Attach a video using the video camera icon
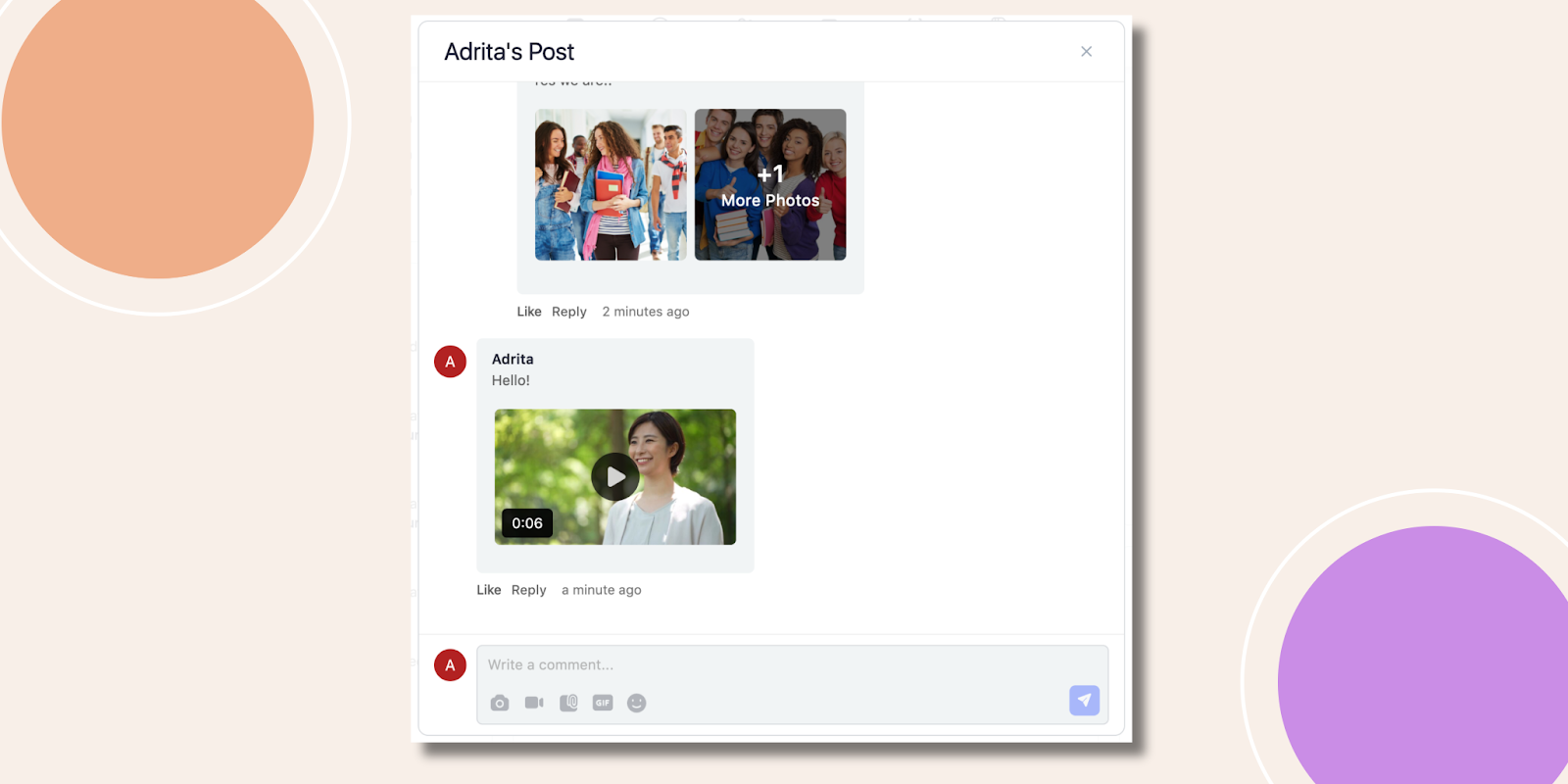Screen dimensions: 1568x784 pyautogui.click(x=534, y=703)
